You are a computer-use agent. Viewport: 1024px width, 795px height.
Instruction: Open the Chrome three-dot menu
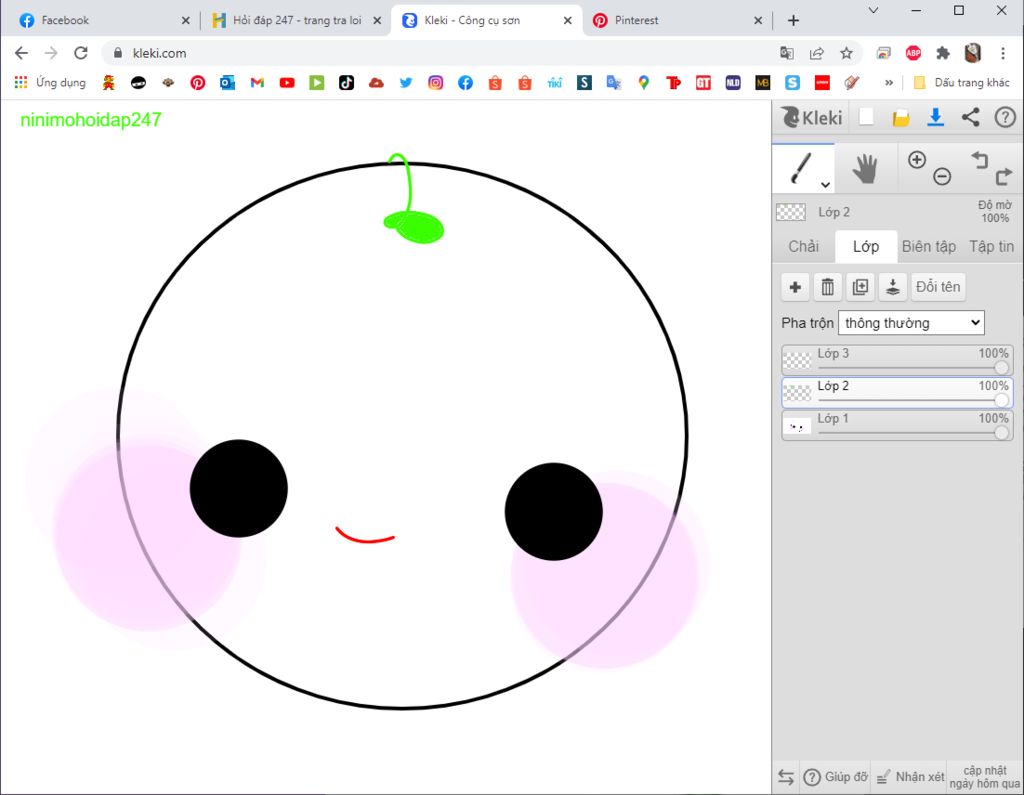[x=1003, y=53]
